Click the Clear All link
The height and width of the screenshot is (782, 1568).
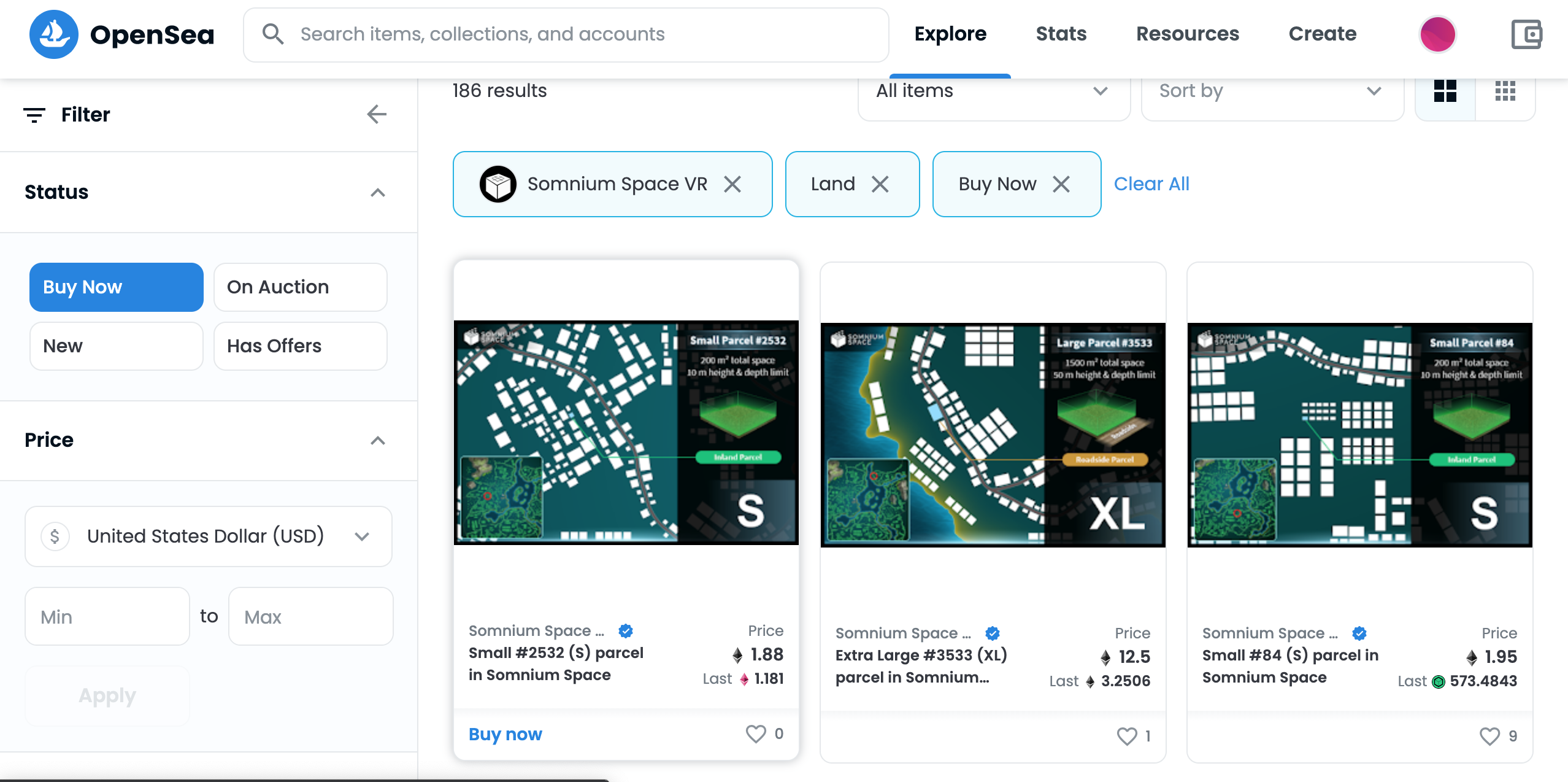tap(1151, 184)
